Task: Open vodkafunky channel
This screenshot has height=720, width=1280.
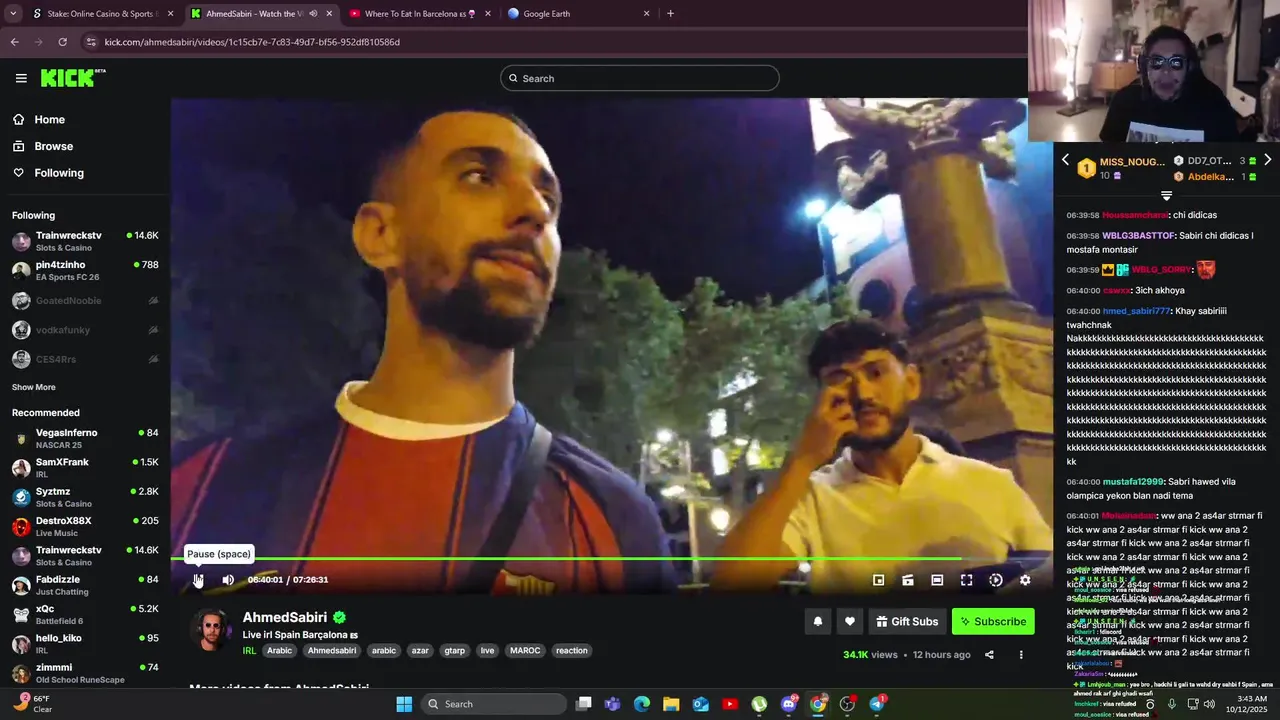Action: coord(85,330)
